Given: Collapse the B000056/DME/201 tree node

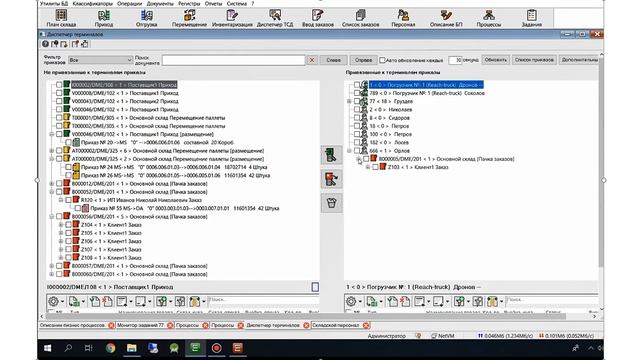Looking at the screenshot, I should [x=52, y=216].
